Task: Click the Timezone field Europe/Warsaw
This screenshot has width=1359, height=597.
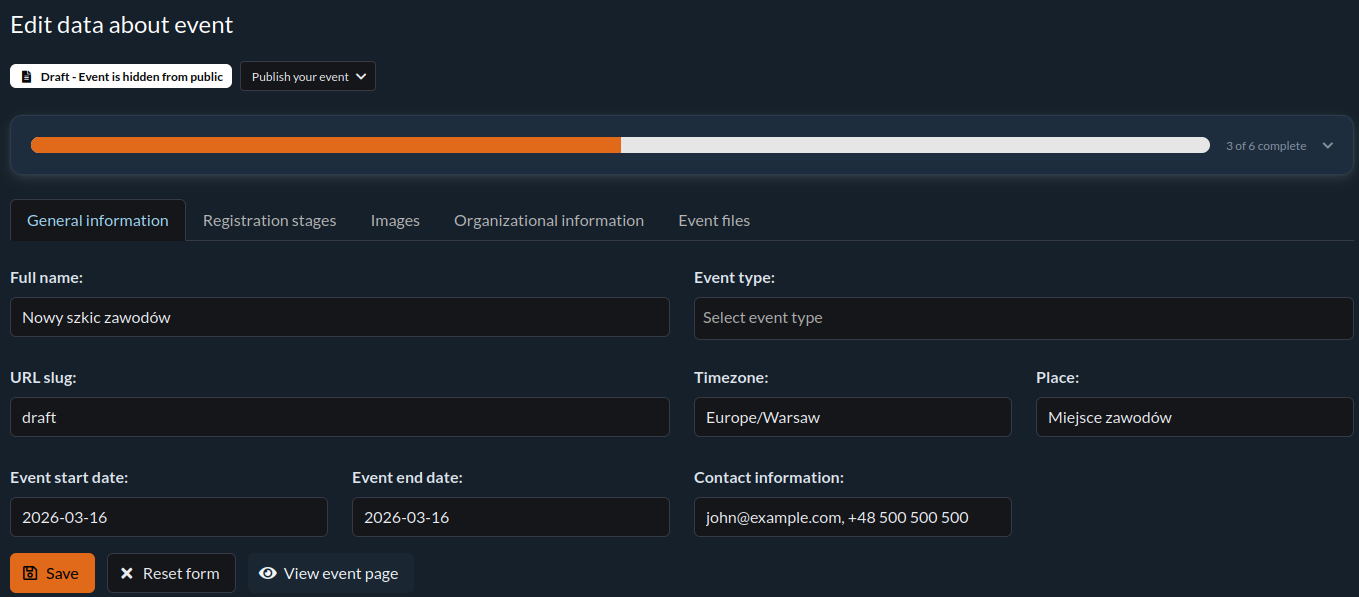Action: click(x=852, y=417)
